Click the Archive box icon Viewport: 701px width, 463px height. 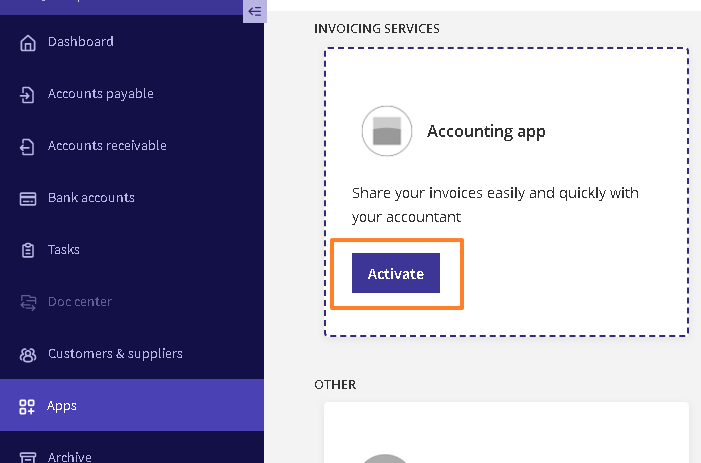tap(28, 457)
